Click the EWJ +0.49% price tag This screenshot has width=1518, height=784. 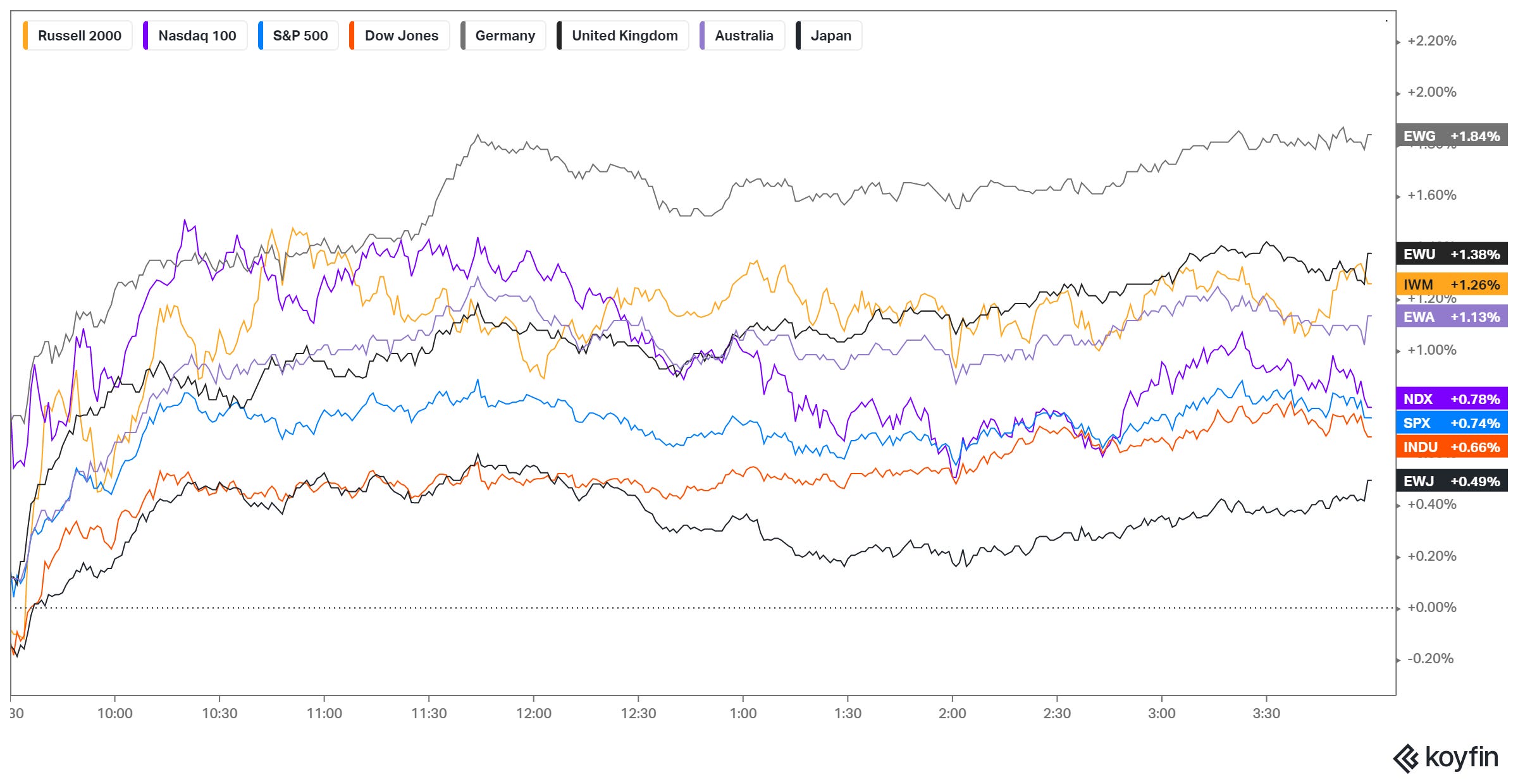click(x=1452, y=481)
